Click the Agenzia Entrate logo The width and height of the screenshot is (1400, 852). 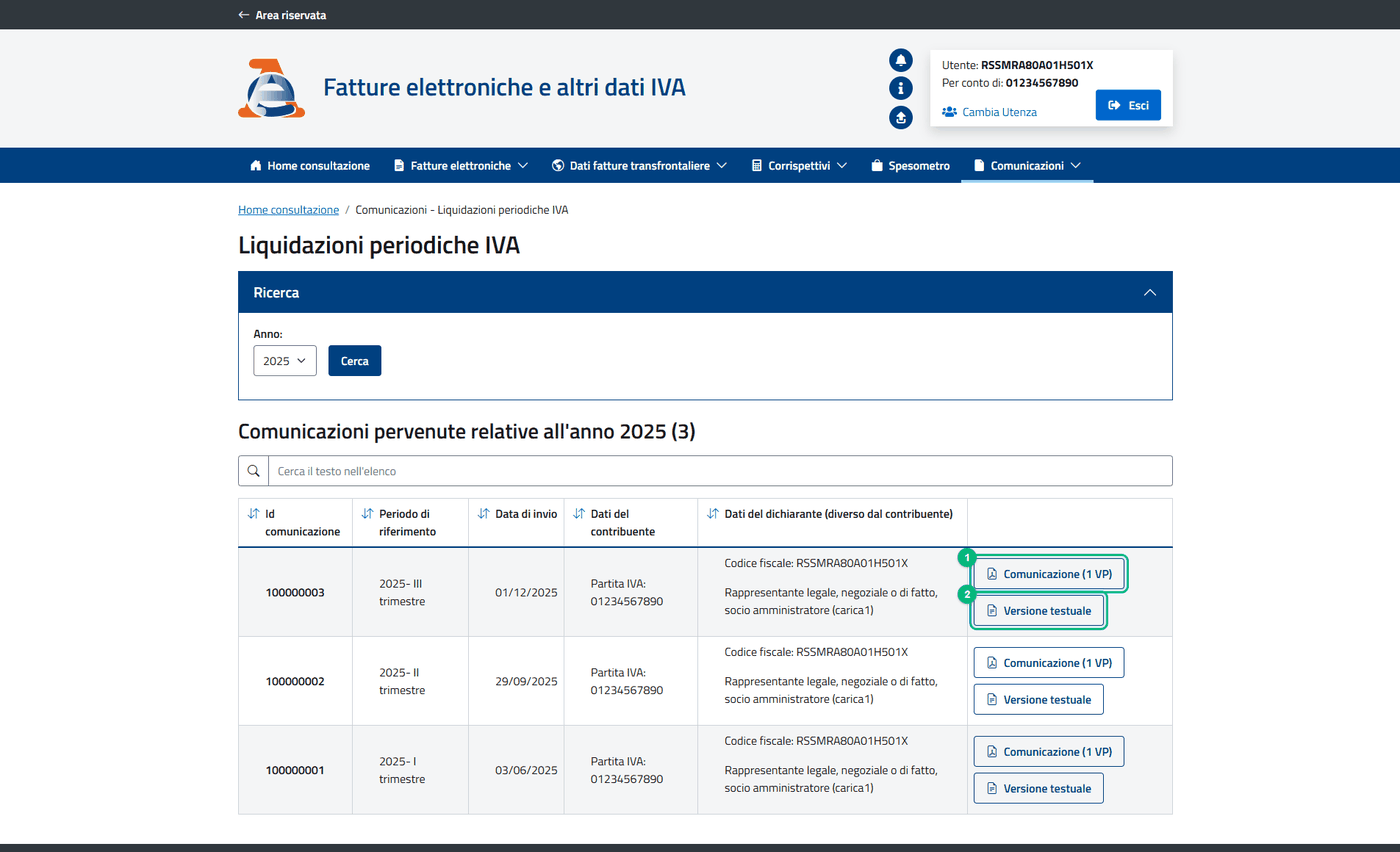pos(271,88)
